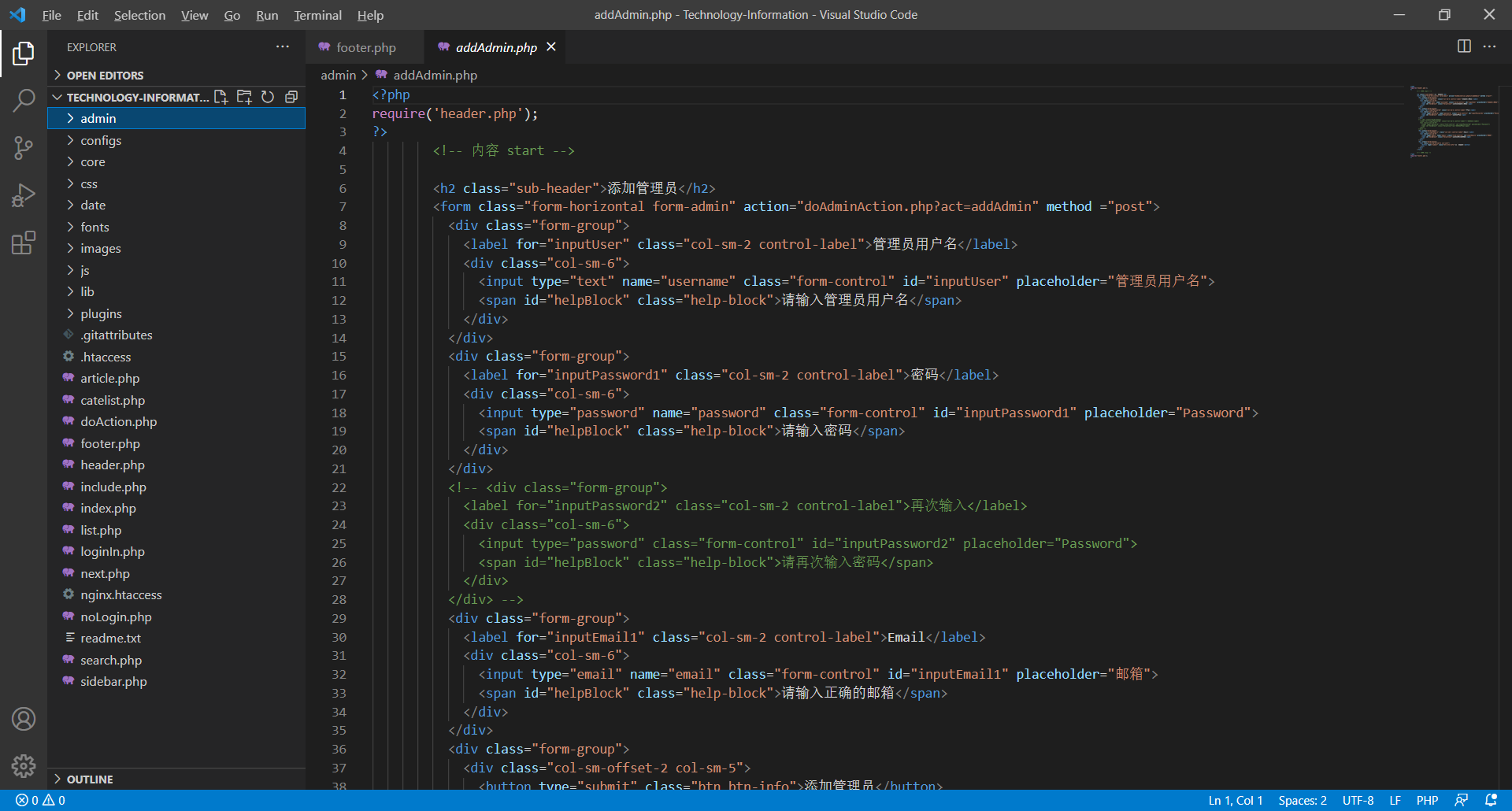Screen dimensions: 1512x811
Task: Expand the configs folder
Action: click(176, 140)
